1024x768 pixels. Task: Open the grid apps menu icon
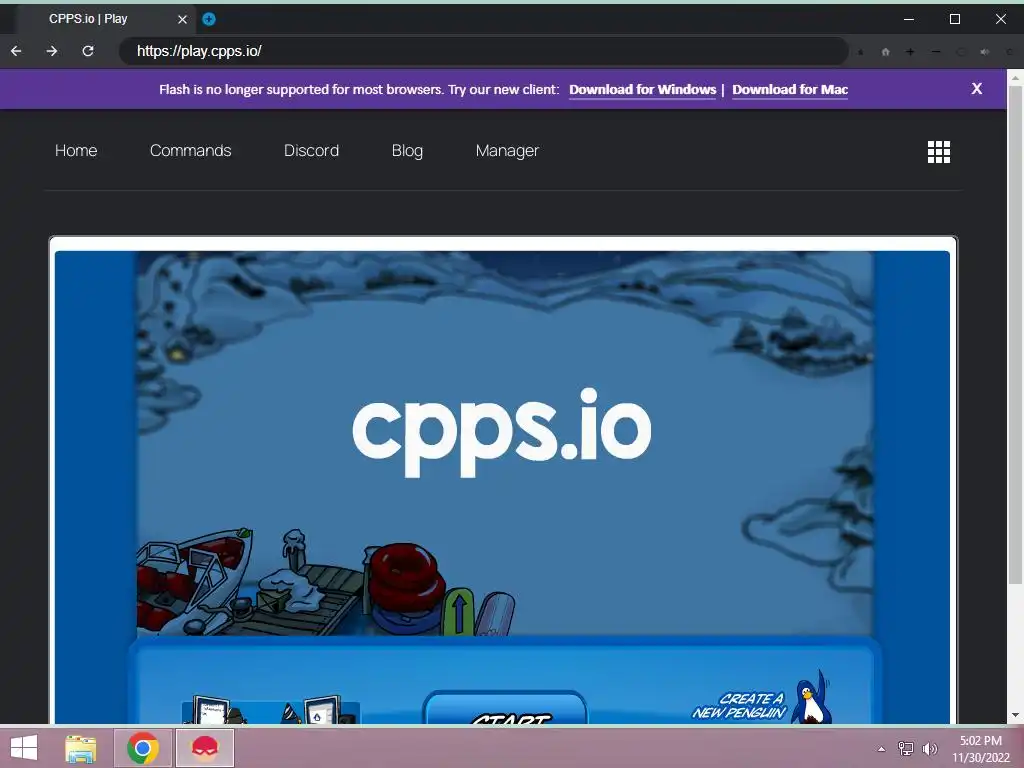939,152
